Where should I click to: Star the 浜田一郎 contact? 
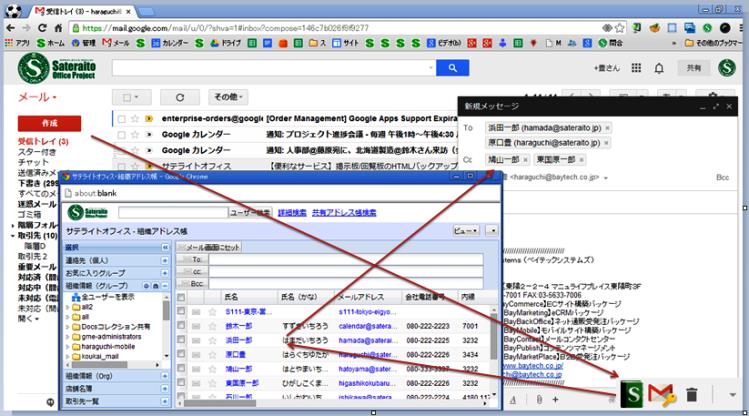pos(212,341)
